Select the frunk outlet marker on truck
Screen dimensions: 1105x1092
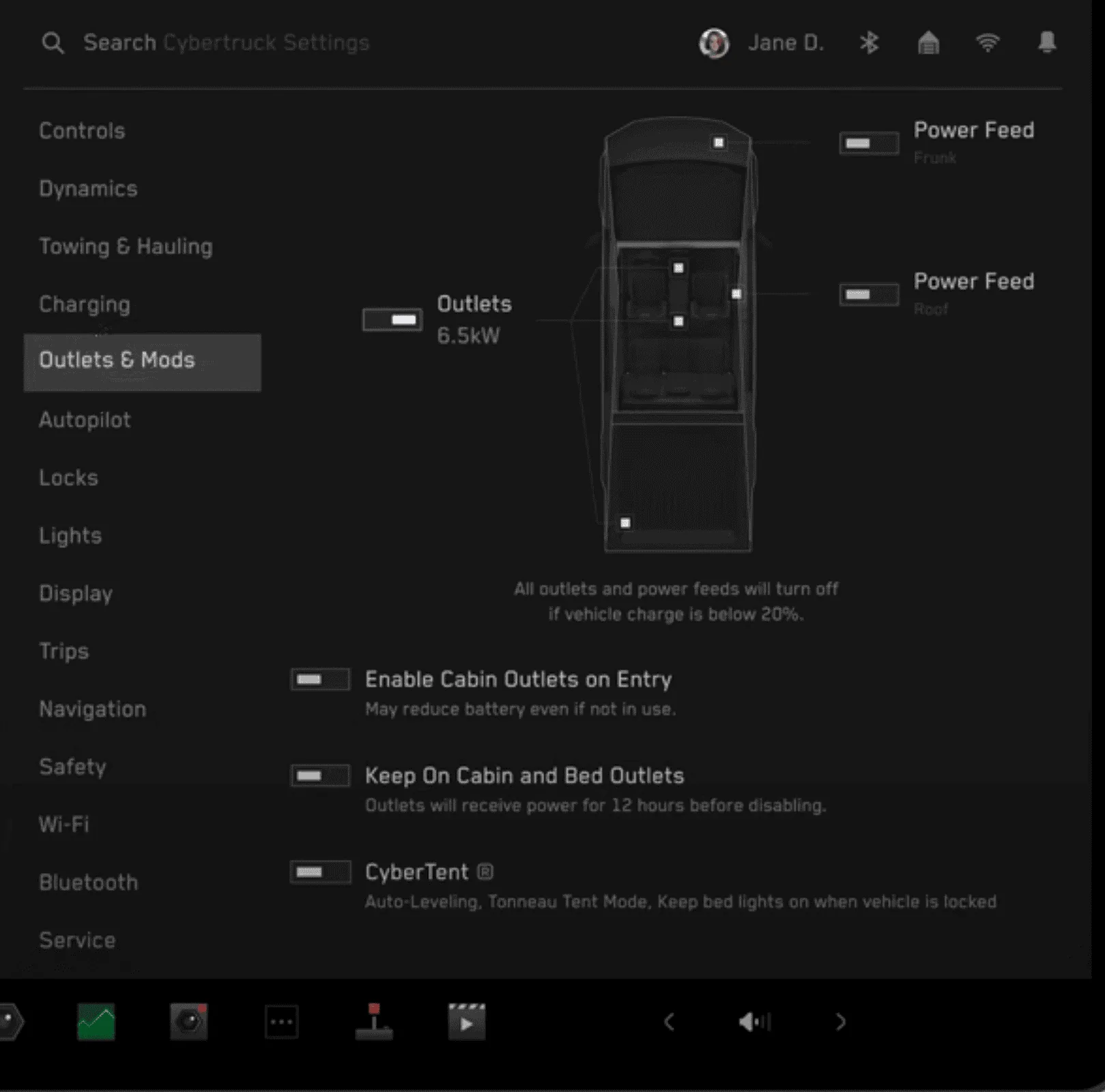(719, 143)
